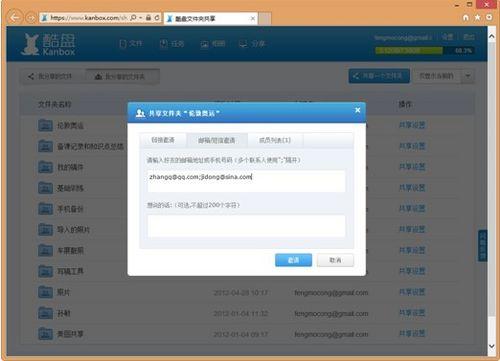Click the 文件夹名称 column header

click(x=55, y=104)
